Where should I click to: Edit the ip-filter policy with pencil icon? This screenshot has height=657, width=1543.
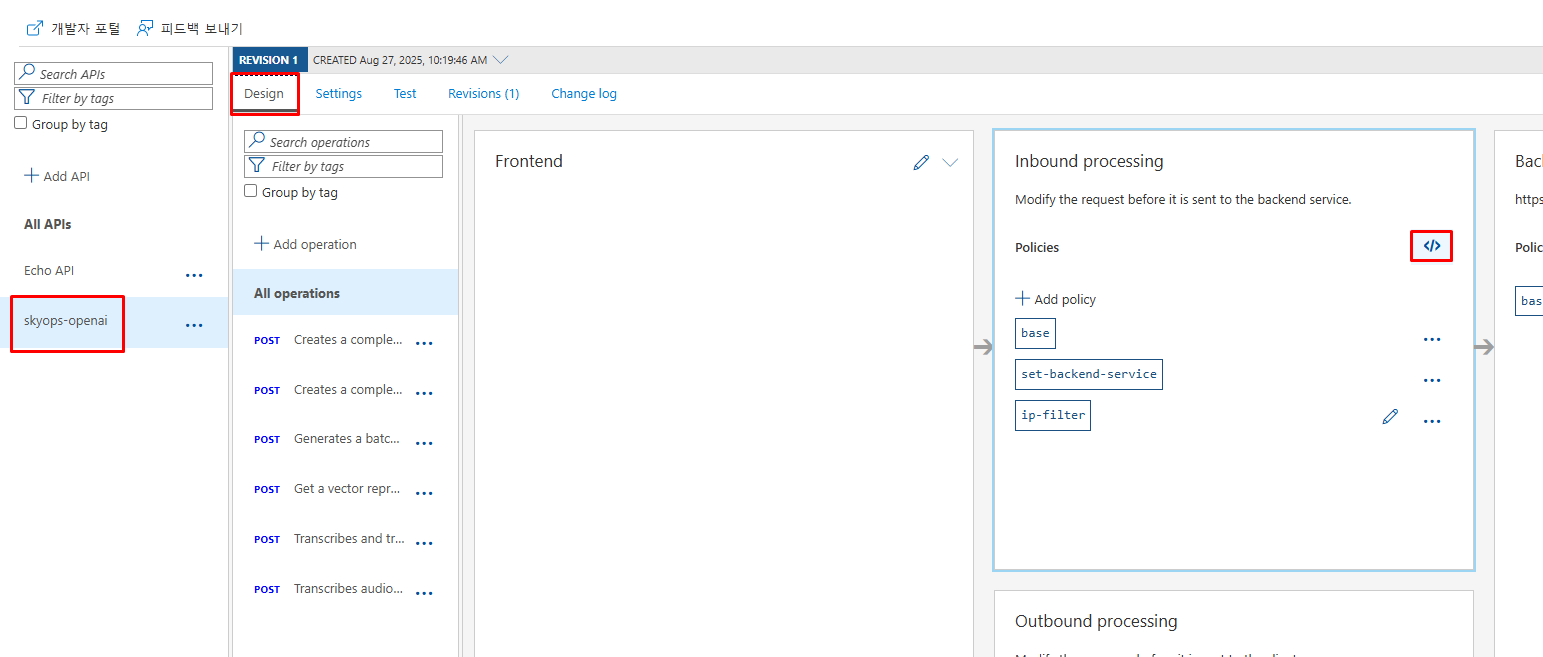(1390, 417)
